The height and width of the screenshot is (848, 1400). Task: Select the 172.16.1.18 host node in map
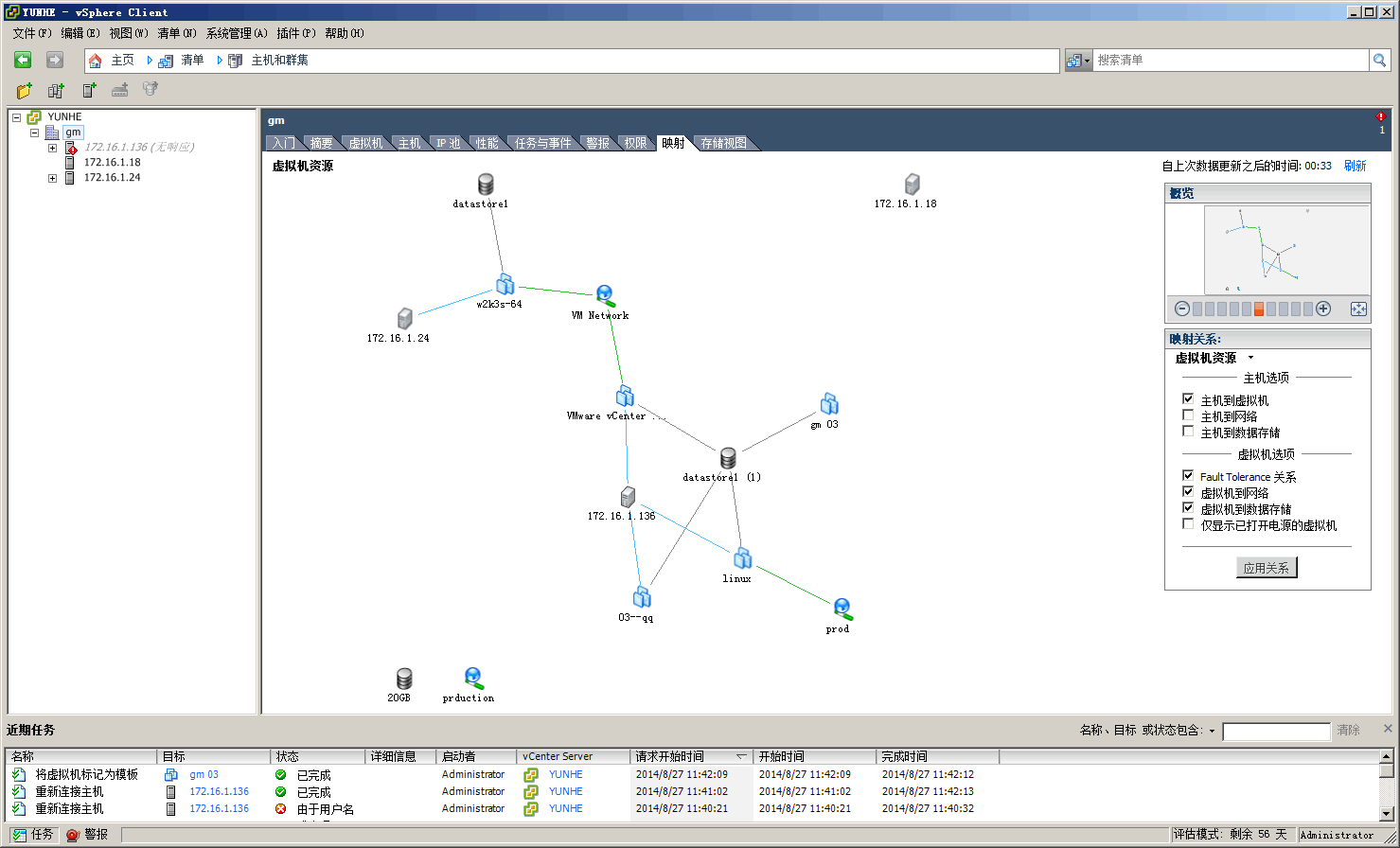point(912,184)
